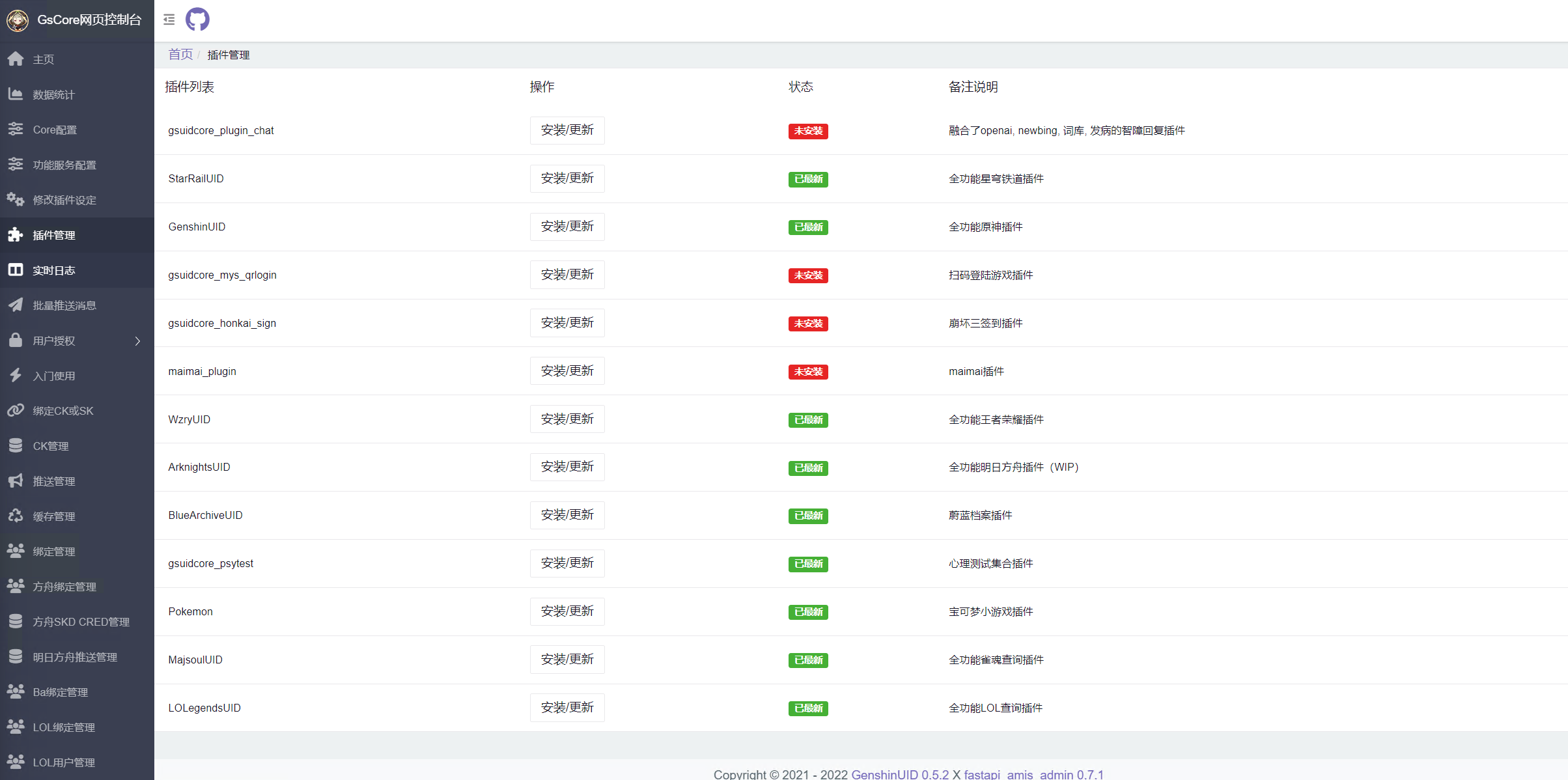Collapse the sidebar with the fold icon
The width and height of the screenshot is (1568, 780).
click(x=169, y=20)
